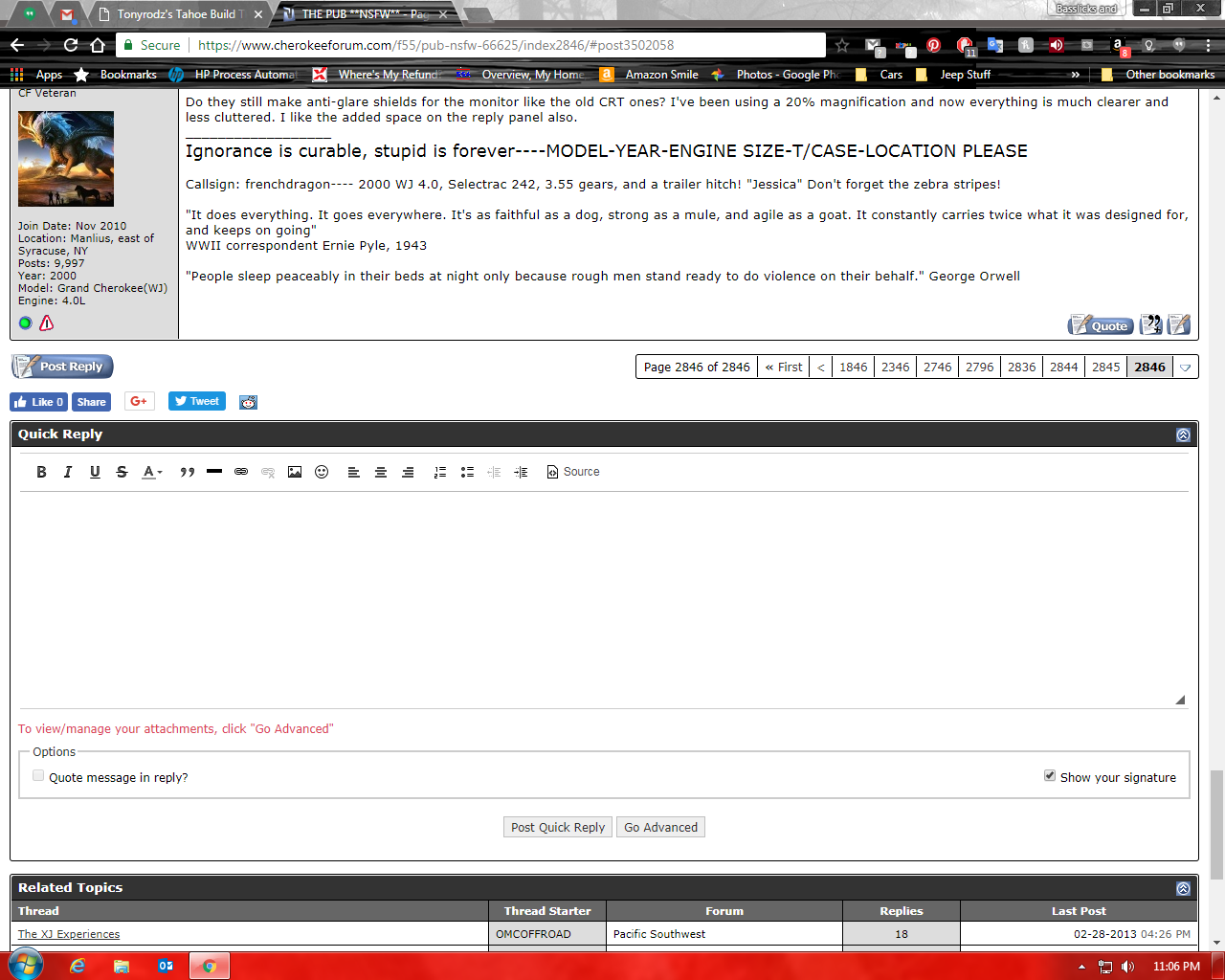
Task: Insert a block quote in reply
Action: click(188, 472)
